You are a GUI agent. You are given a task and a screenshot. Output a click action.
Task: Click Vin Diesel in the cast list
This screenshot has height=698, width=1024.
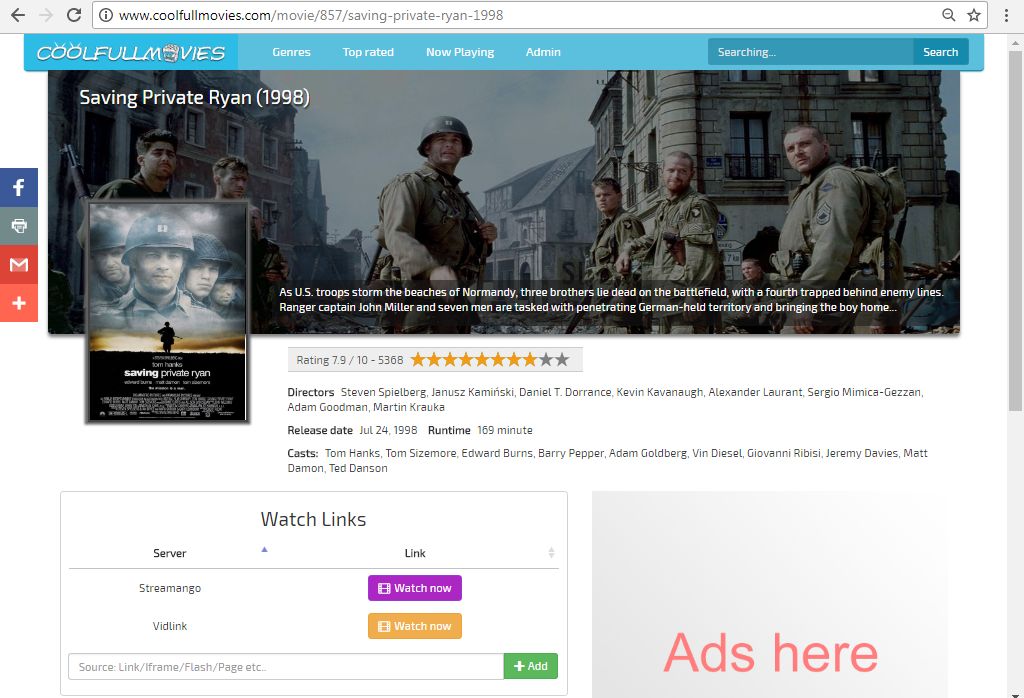[x=717, y=453]
